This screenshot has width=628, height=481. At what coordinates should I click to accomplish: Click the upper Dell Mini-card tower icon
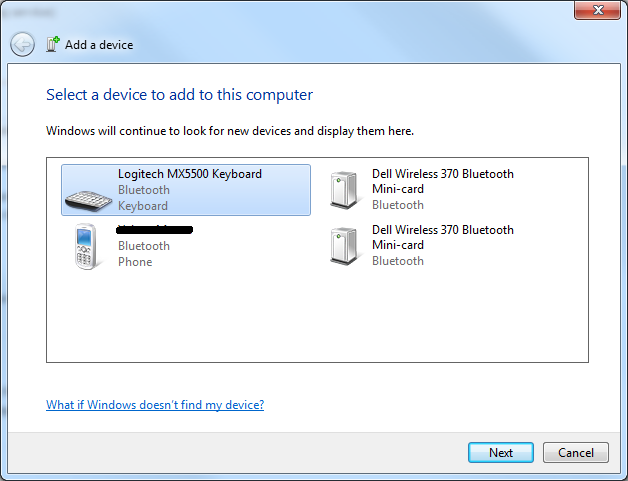coord(343,189)
